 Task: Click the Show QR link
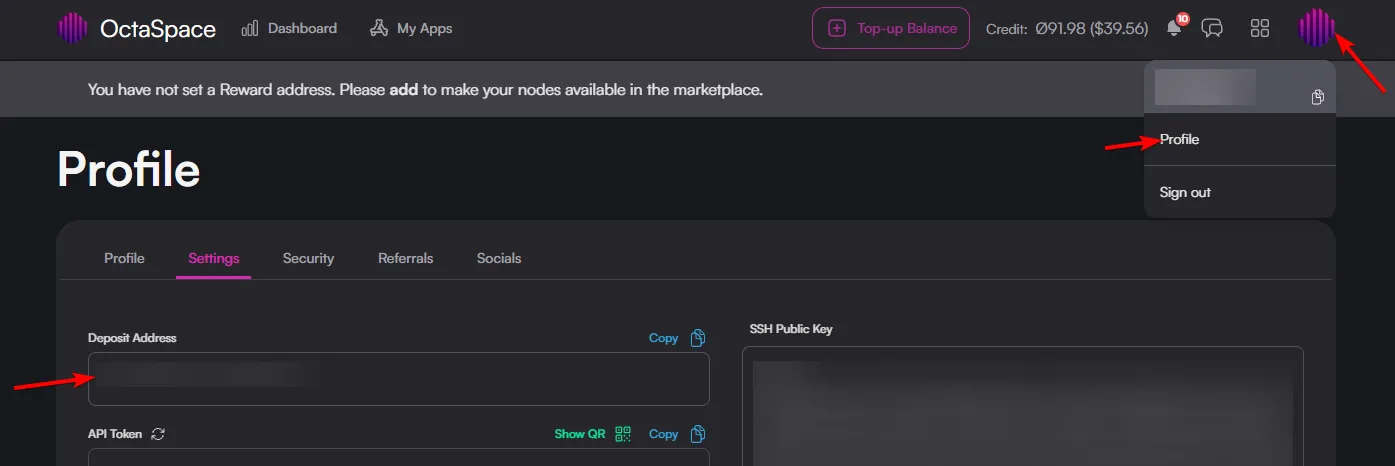(580, 434)
